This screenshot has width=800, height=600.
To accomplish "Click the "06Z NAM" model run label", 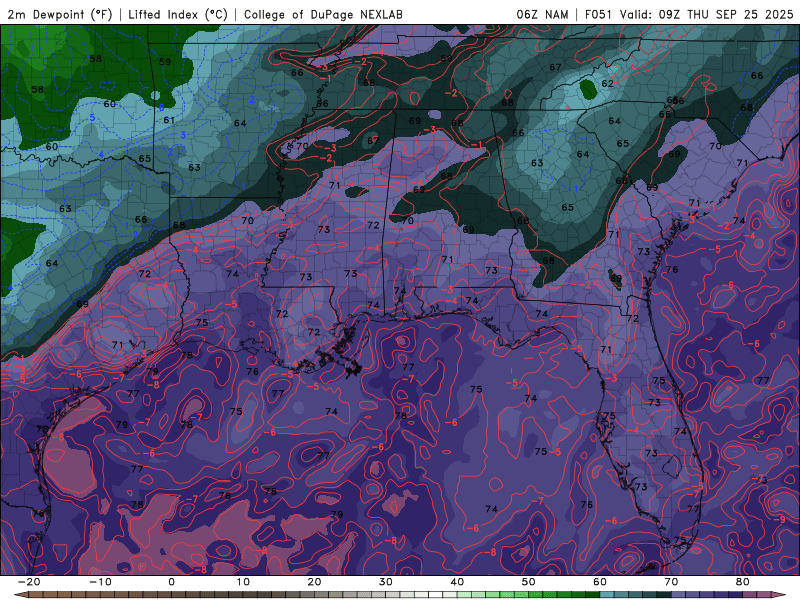I will coord(542,15).
